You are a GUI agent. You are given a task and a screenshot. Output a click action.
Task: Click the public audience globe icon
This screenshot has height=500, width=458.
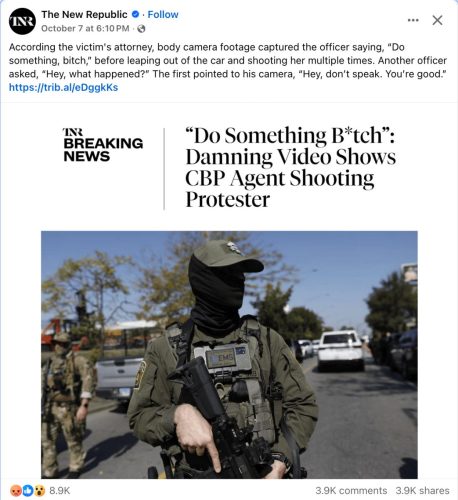(x=141, y=29)
